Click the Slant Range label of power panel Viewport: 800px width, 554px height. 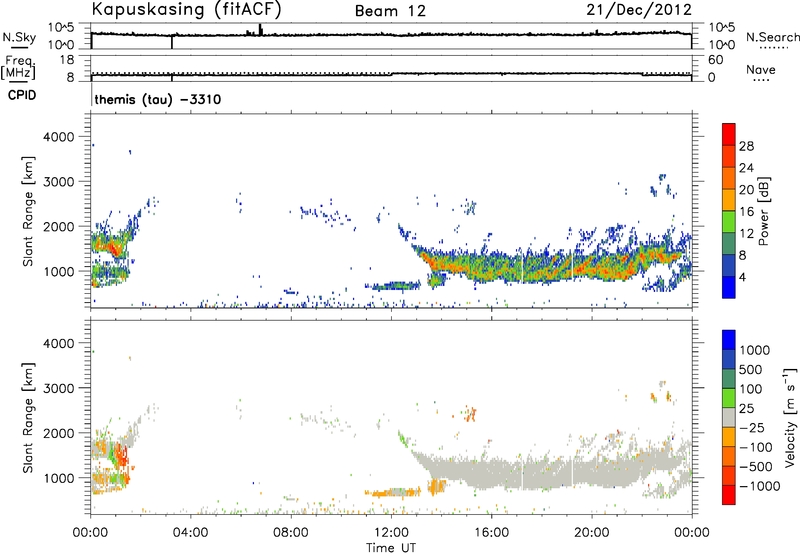[28, 211]
